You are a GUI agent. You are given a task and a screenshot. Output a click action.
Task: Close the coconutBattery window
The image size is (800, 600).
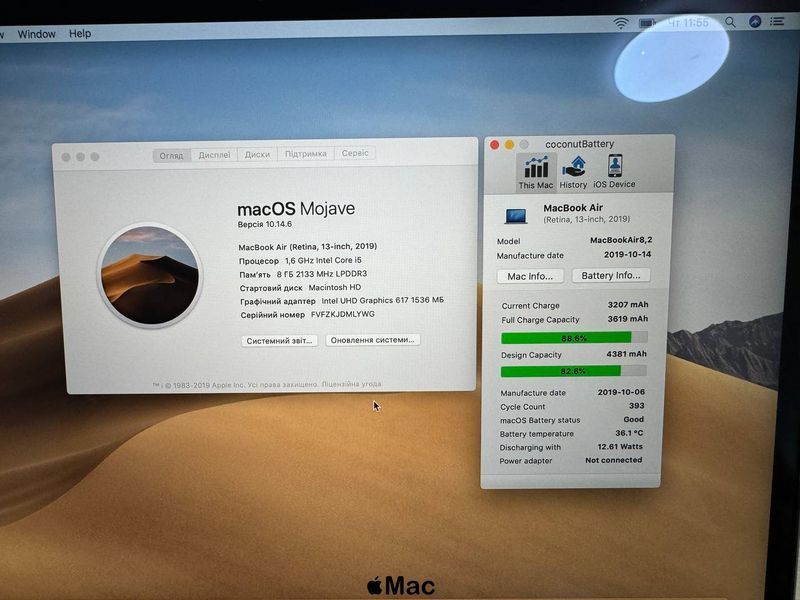click(494, 145)
